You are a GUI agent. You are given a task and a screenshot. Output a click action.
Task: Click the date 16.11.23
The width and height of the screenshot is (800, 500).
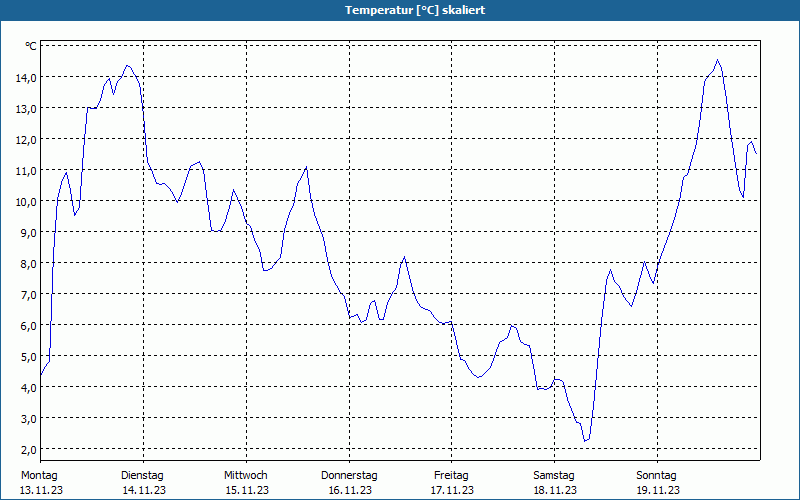pos(350,490)
